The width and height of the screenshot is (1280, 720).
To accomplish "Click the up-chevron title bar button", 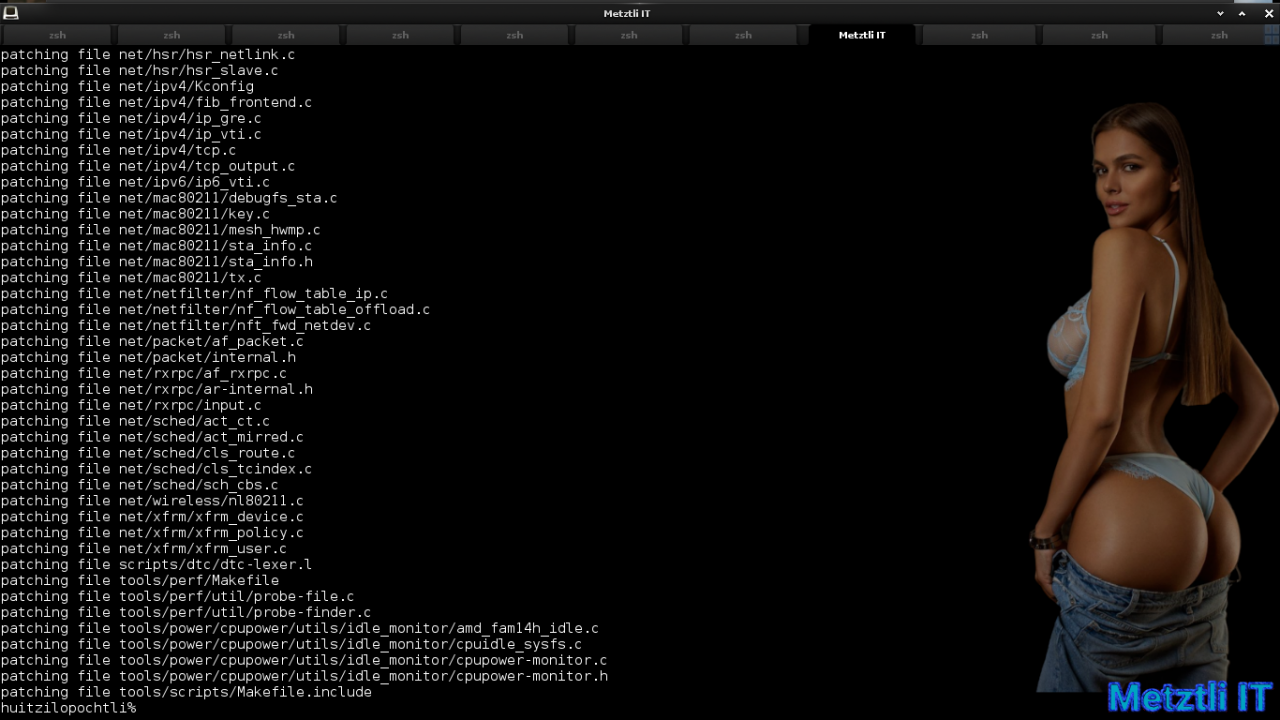I will [1242, 13].
